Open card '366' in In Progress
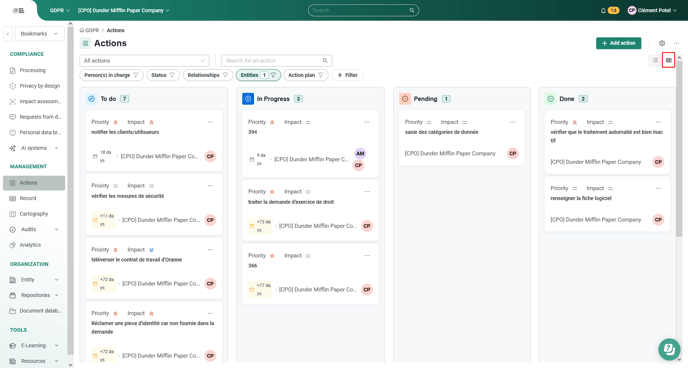This screenshot has height=368, width=688. pos(310,275)
